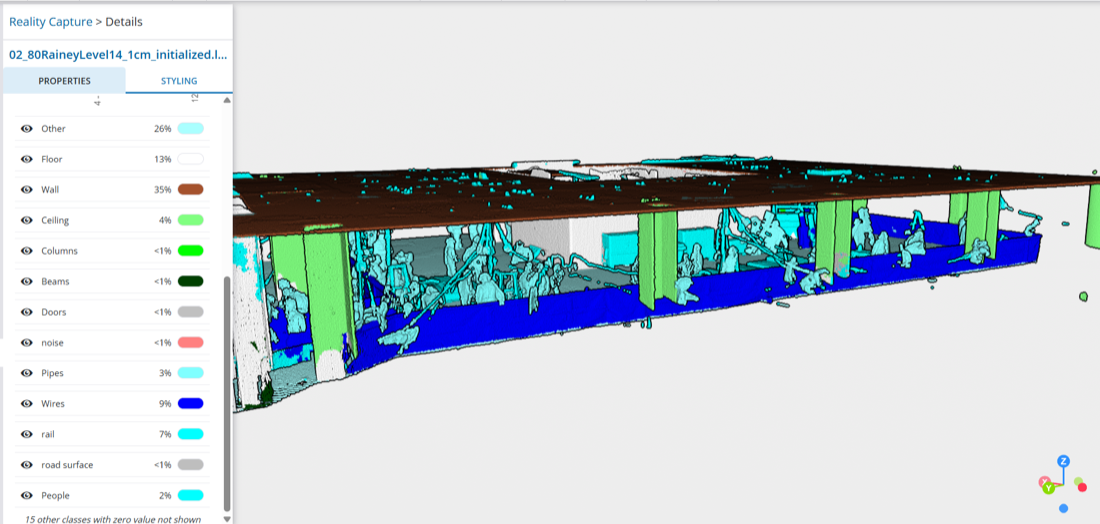Toggle the Wall class eye icon
The width and height of the screenshot is (1100, 524).
(x=27, y=190)
